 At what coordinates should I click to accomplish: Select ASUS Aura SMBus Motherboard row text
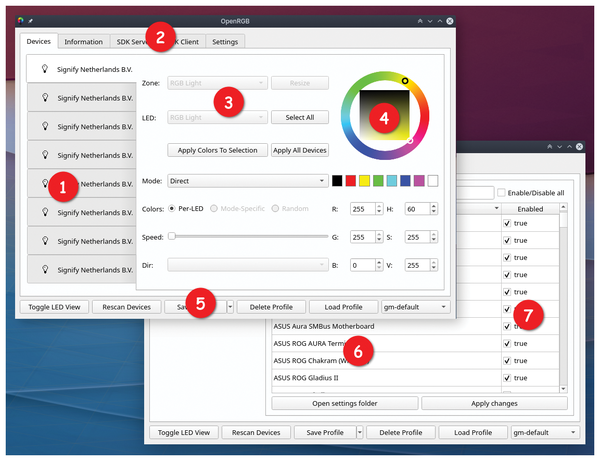[324, 326]
